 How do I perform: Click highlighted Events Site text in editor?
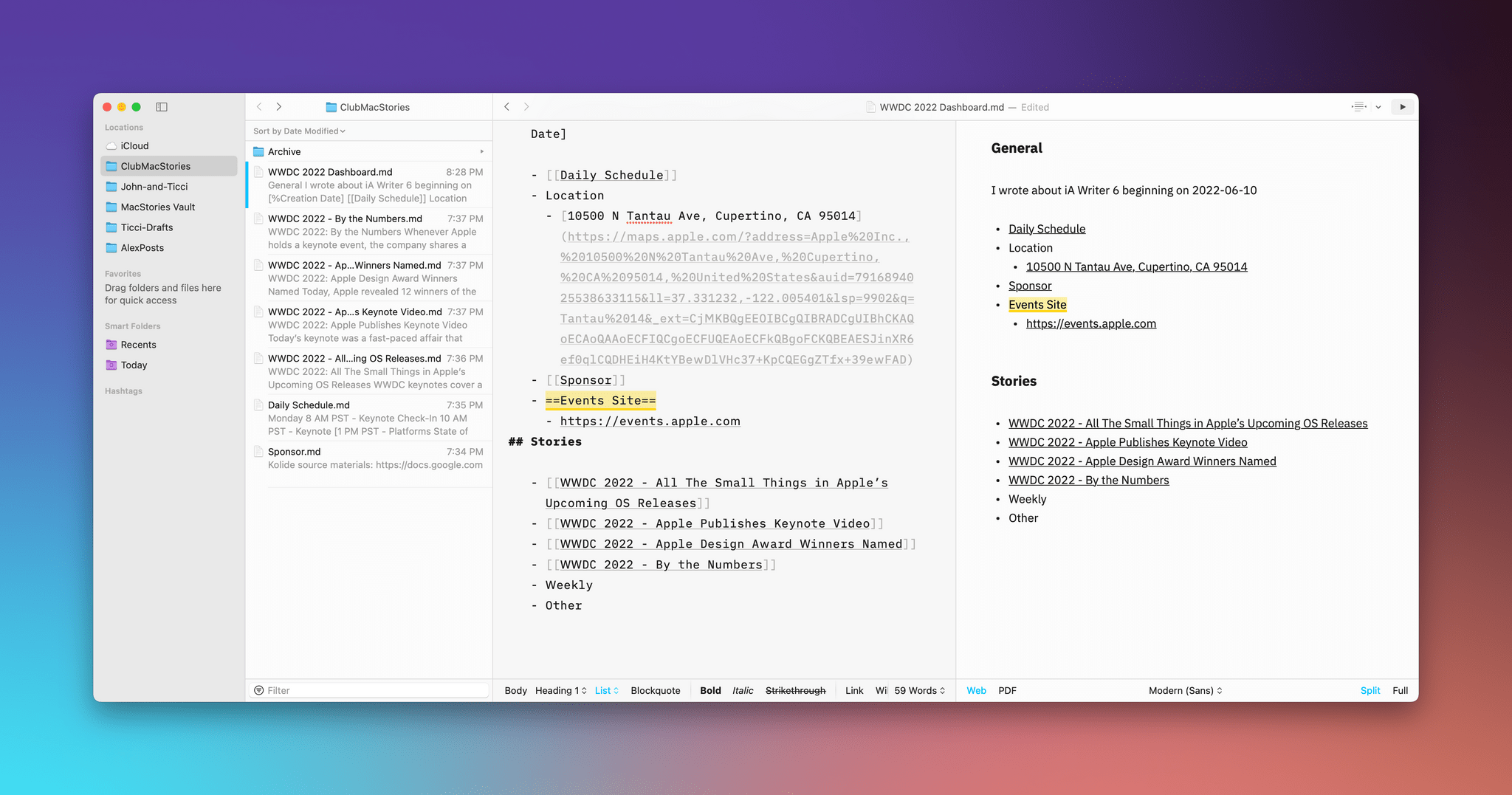(600, 401)
